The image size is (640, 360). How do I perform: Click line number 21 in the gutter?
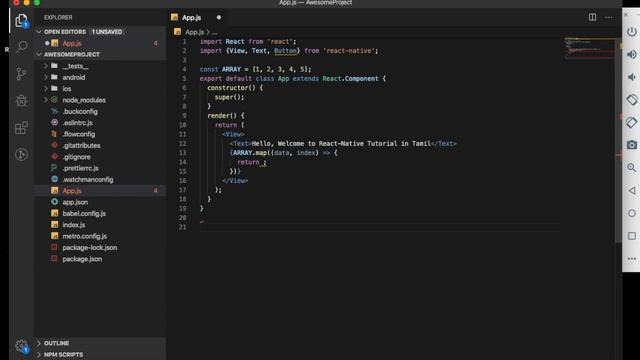[x=182, y=227]
